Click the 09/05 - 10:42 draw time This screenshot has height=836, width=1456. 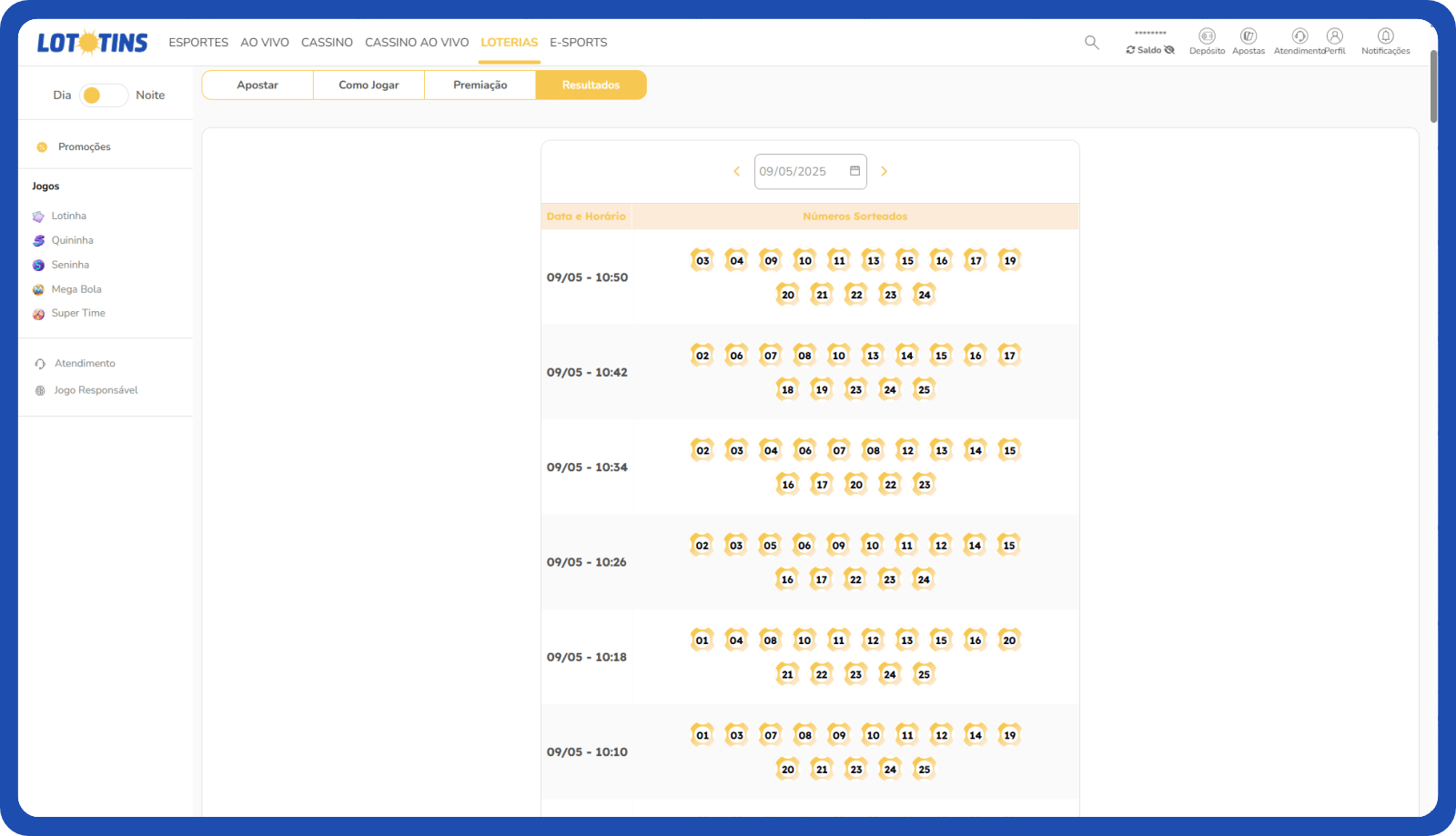[587, 373]
